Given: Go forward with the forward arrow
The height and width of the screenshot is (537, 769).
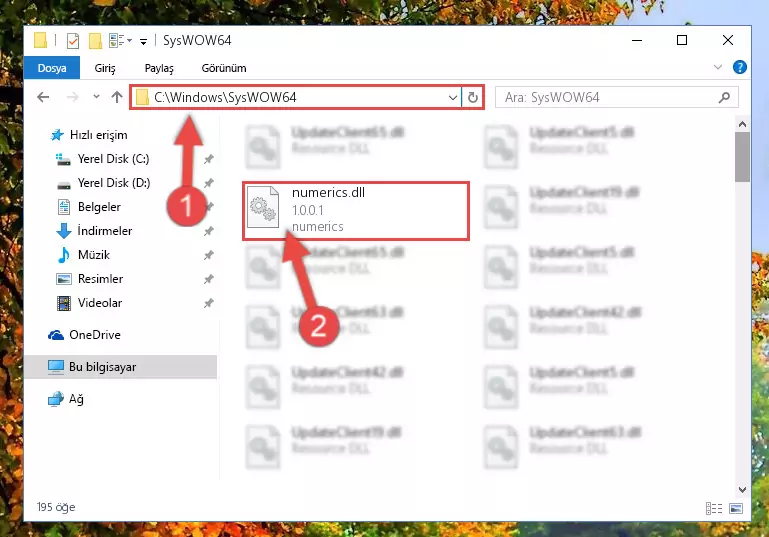Looking at the screenshot, I should [x=72, y=97].
